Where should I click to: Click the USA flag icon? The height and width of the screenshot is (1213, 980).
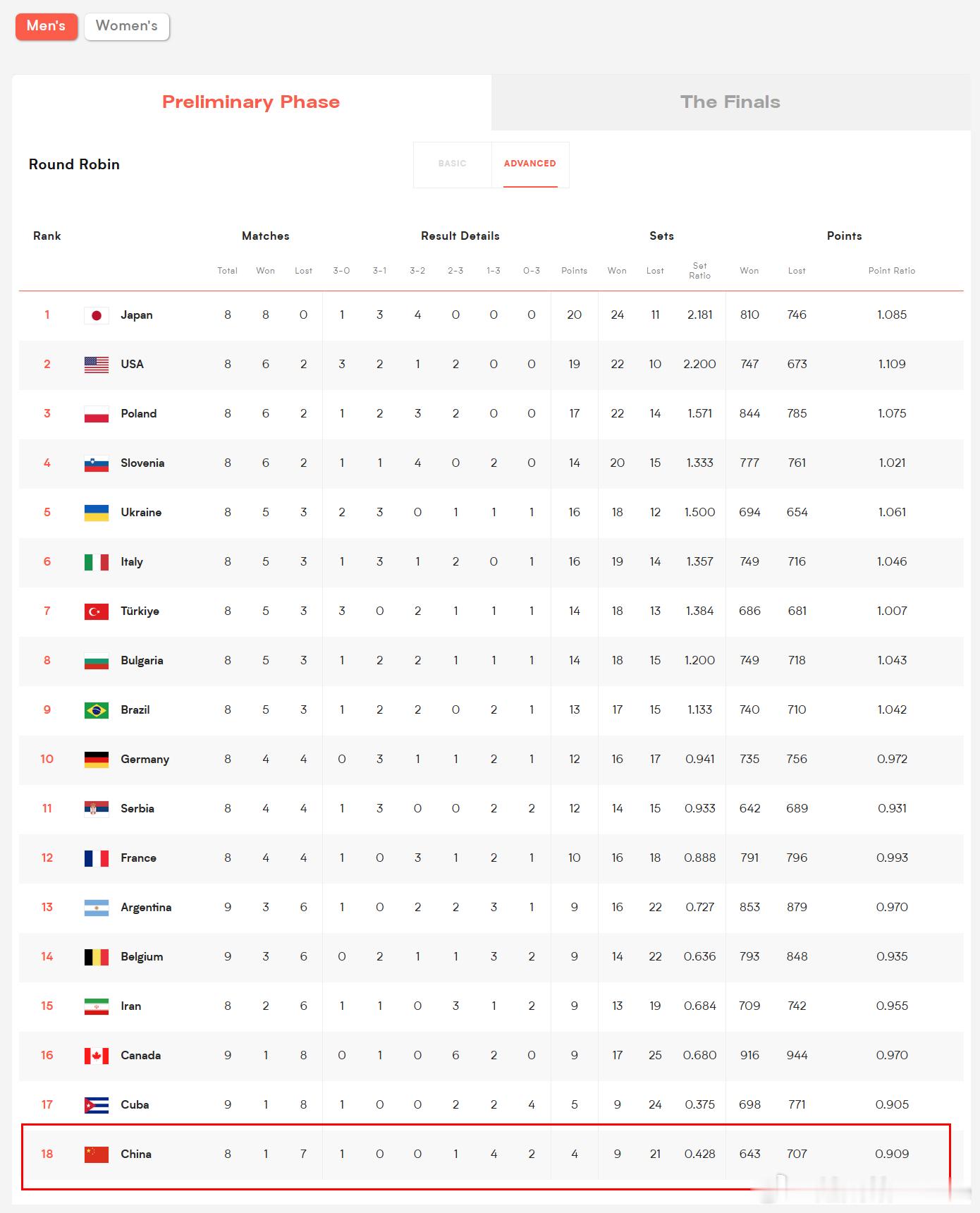[97, 365]
